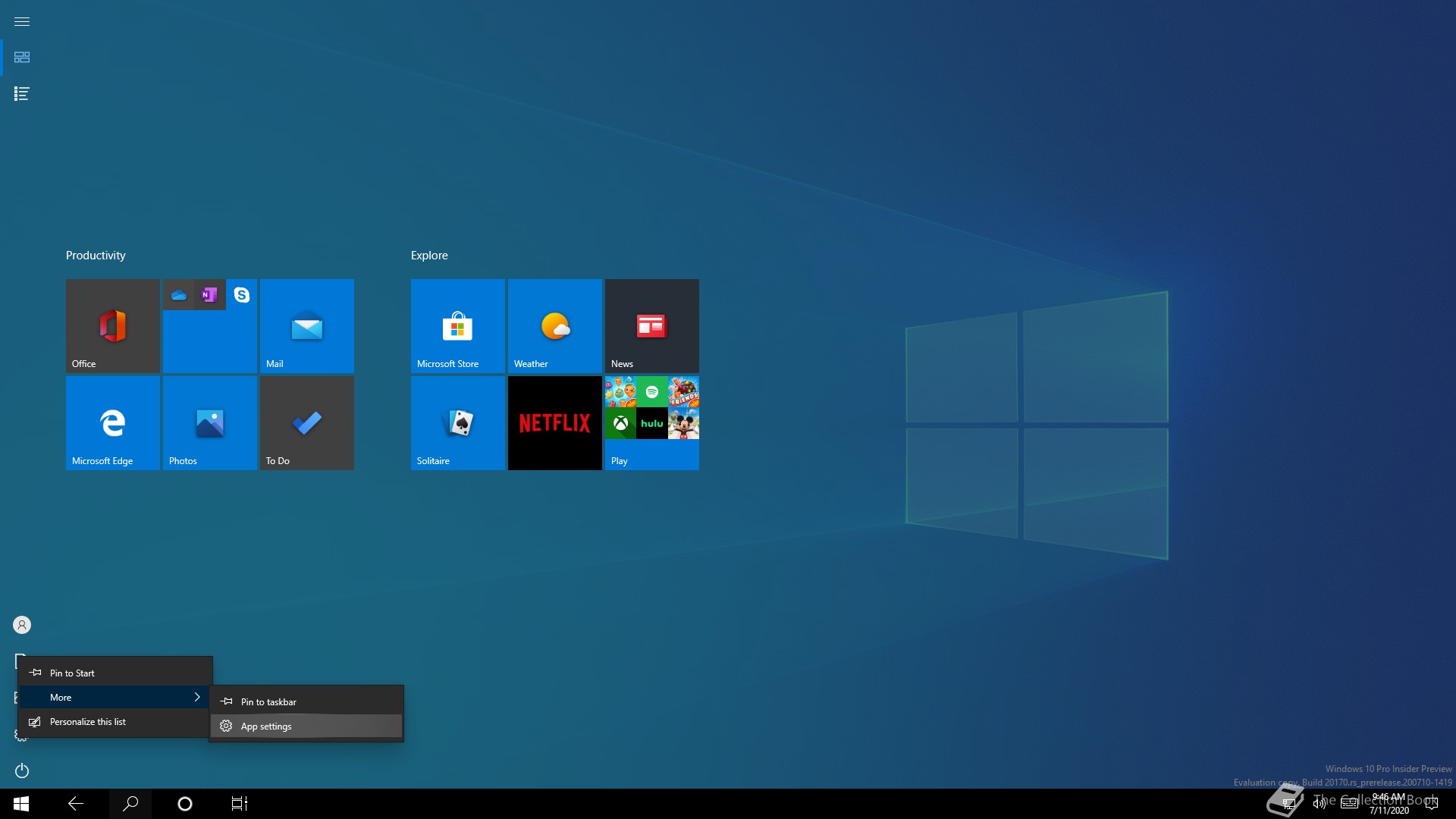The image size is (1456, 819).
Task: Open the touch keyboard tray icon
Action: [x=1350, y=804]
